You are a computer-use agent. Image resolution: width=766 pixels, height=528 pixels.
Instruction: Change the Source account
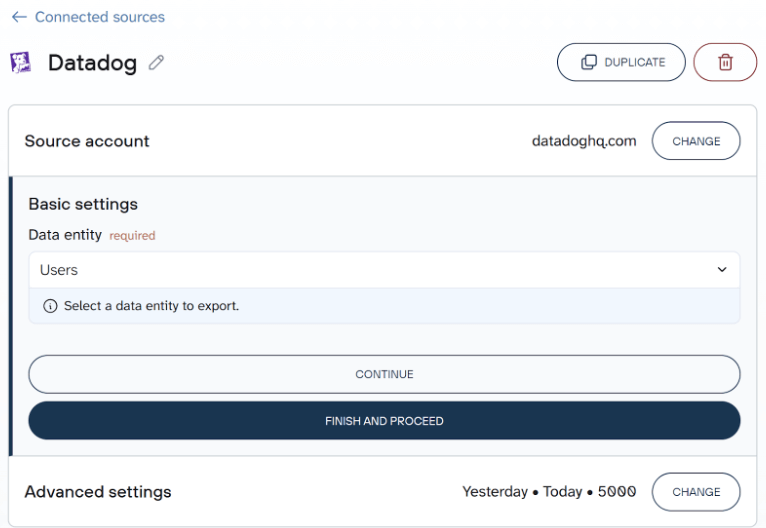[x=696, y=141]
